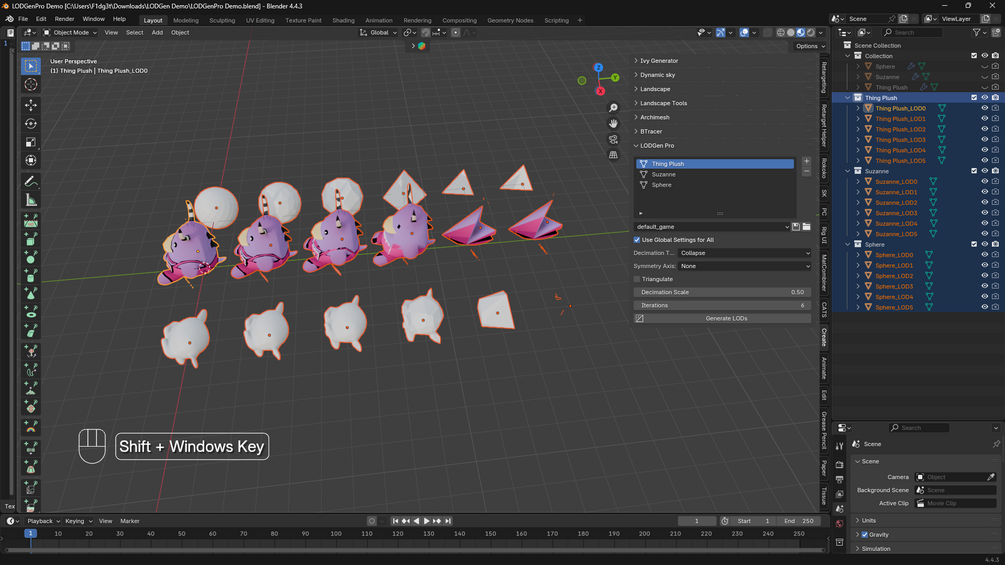Viewport: 1005px width, 565px height.
Task: Open the timeline Keying popover
Action: click(x=78, y=521)
